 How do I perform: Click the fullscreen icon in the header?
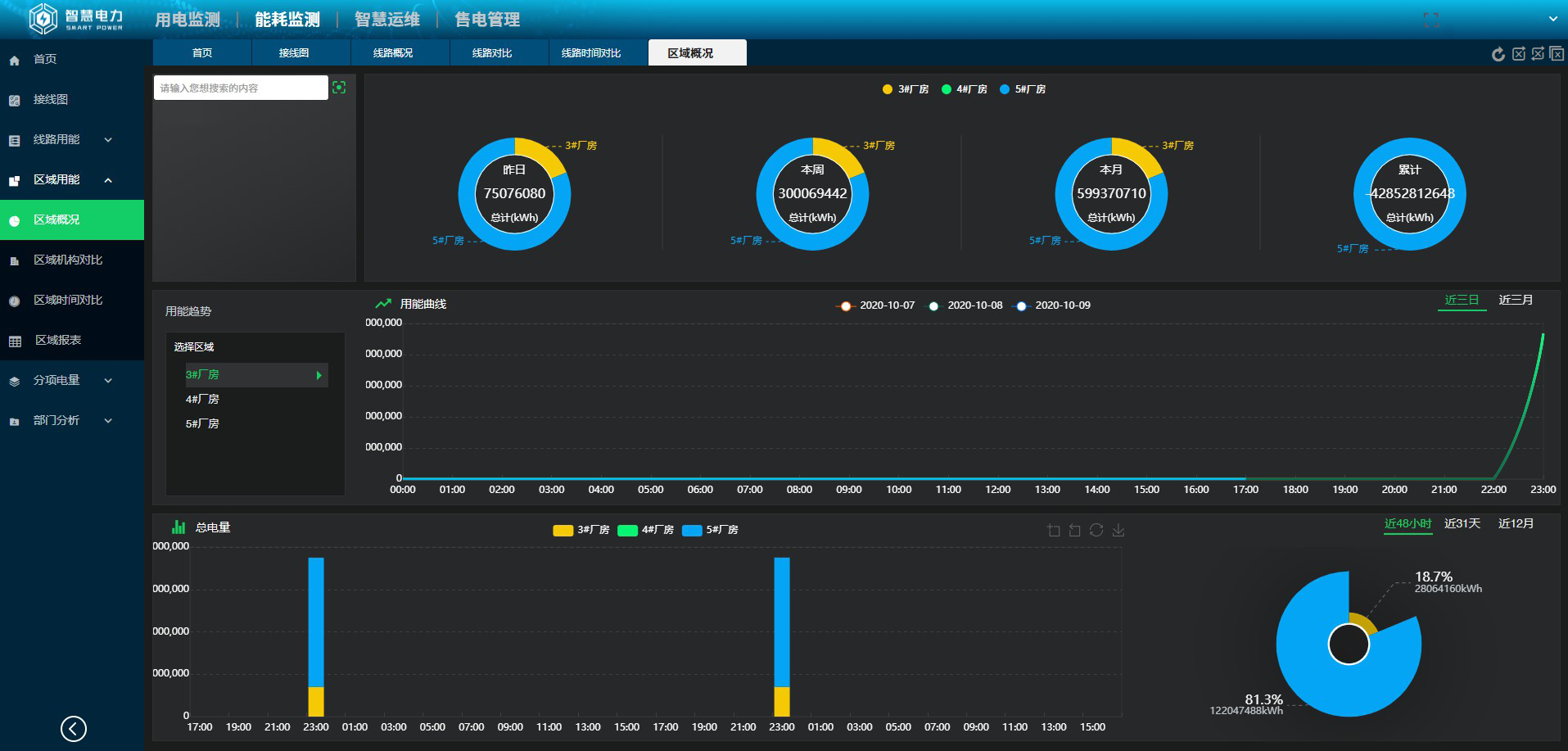[1431, 20]
